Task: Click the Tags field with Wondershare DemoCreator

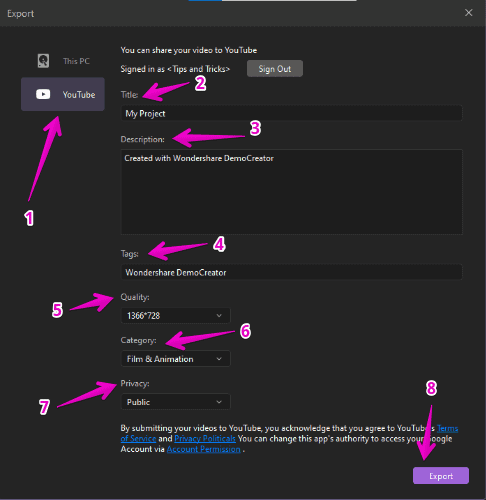Action: (291, 272)
